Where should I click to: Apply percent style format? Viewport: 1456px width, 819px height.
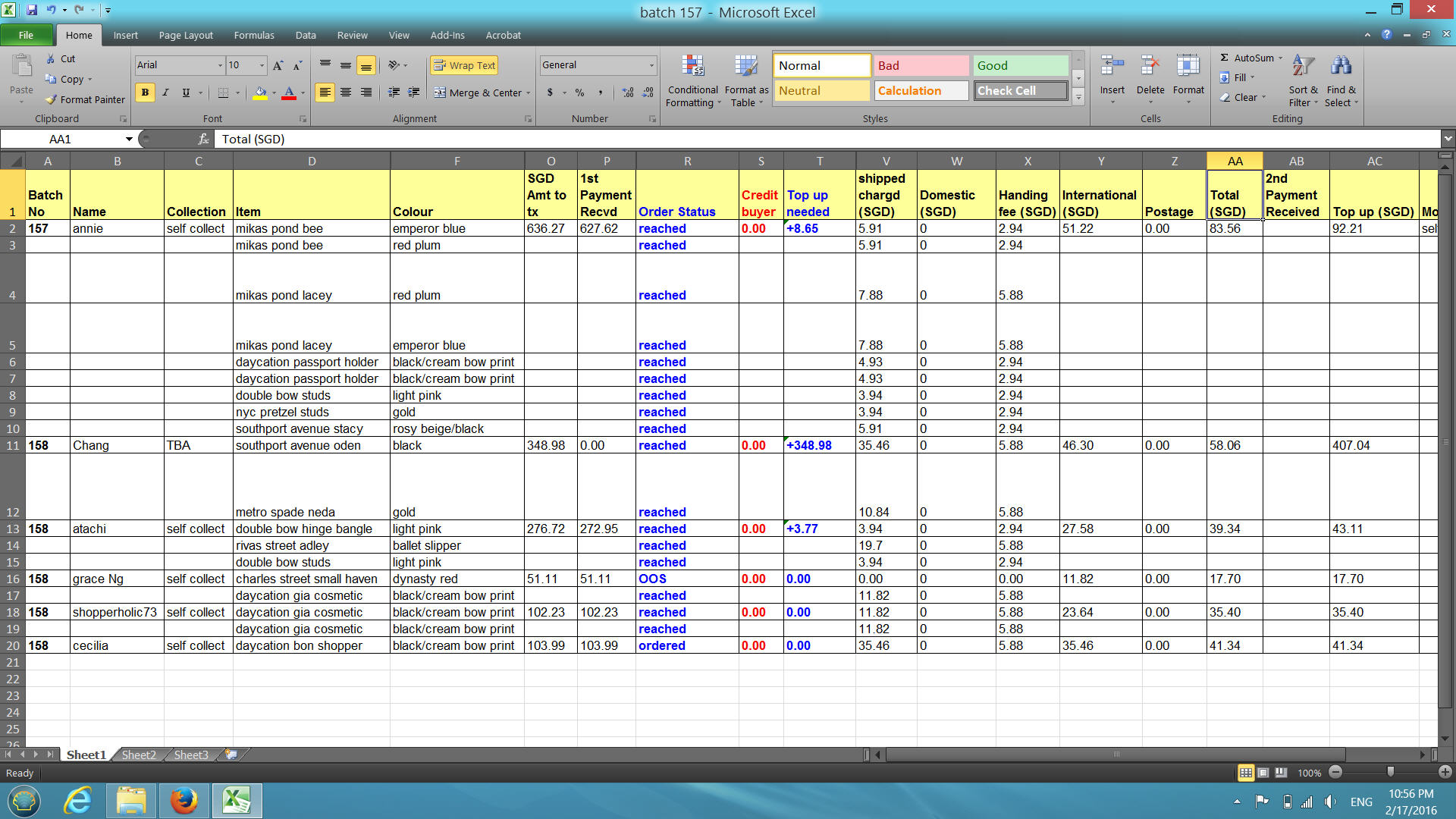point(579,93)
